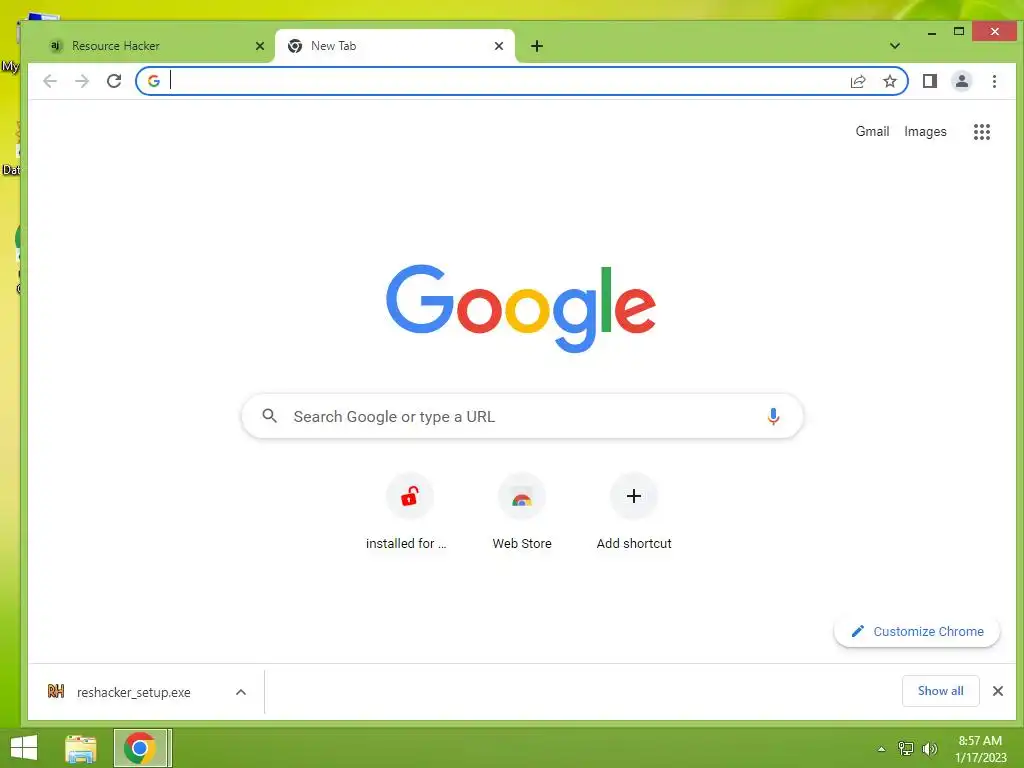Dismiss the downloads bar
Viewport: 1024px width, 768px height.
click(997, 691)
